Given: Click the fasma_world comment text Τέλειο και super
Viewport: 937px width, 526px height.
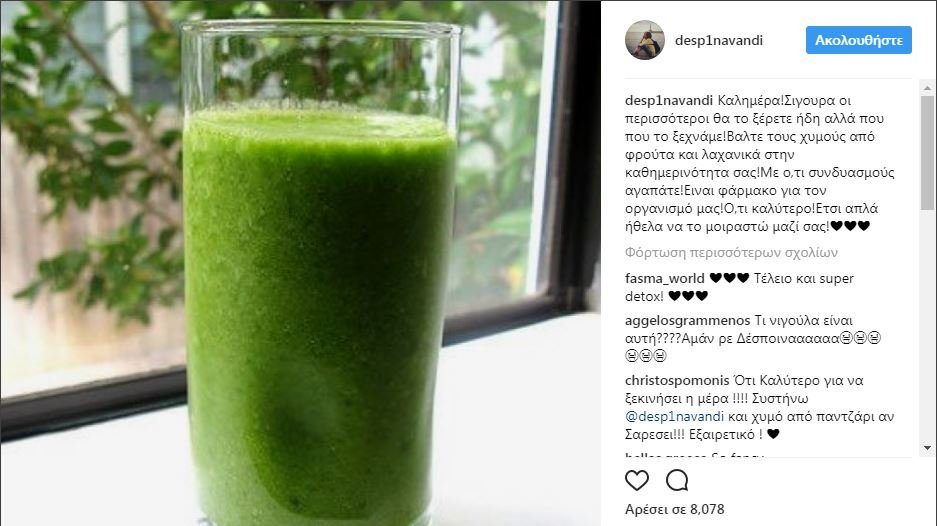Looking at the screenshot, I should click(804, 278).
